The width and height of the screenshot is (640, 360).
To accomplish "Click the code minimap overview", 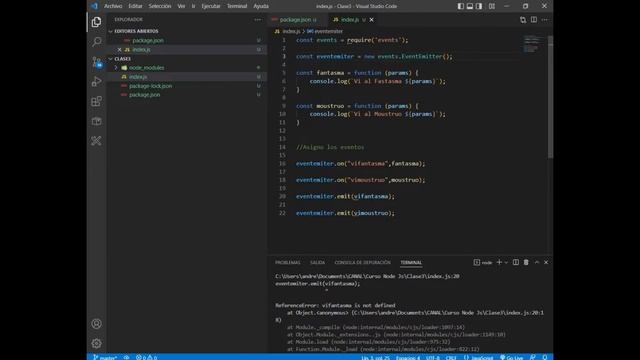I will point(532,44).
